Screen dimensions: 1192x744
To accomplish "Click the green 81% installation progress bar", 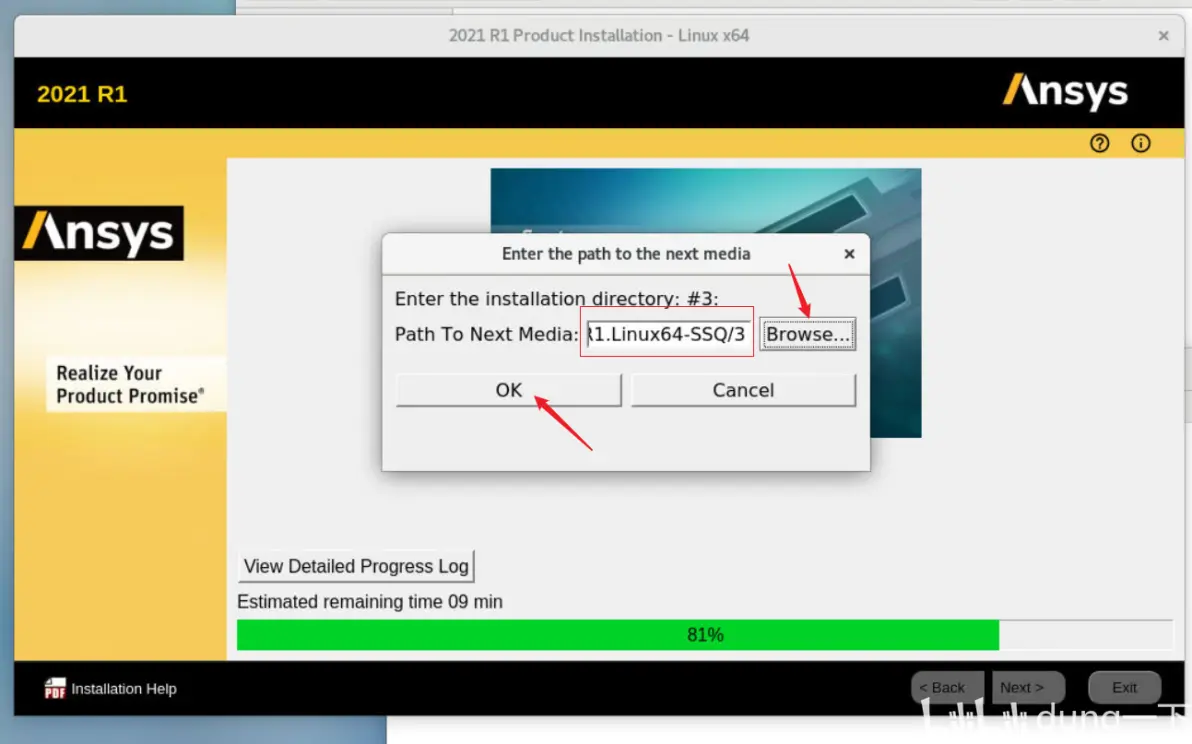I will pyautogui.click(x=705, y=635).
